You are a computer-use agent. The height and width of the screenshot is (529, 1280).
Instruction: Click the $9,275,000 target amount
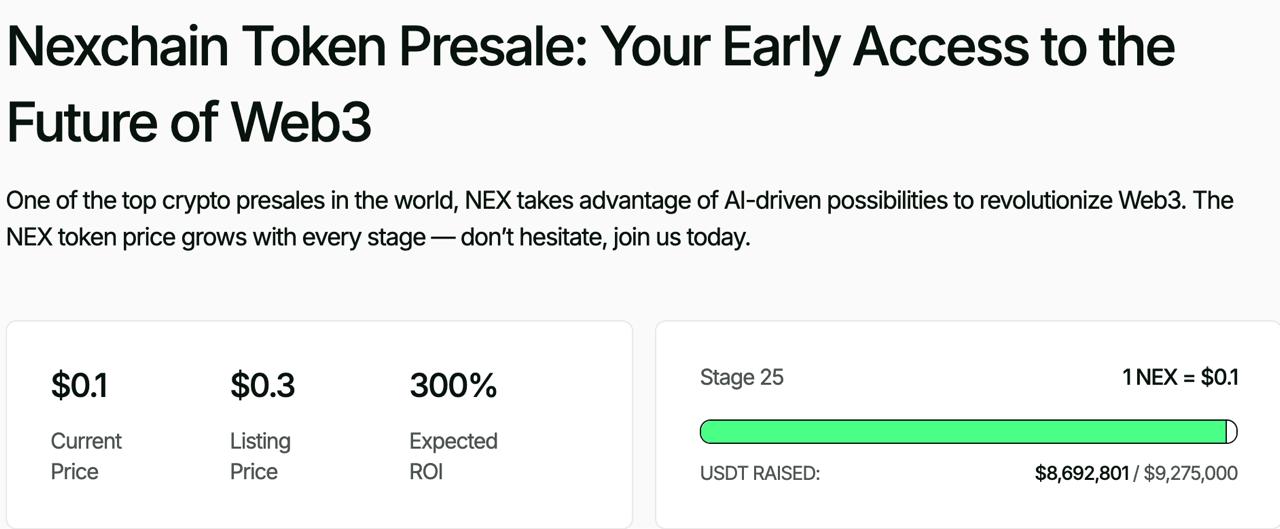coord(1190,473)
